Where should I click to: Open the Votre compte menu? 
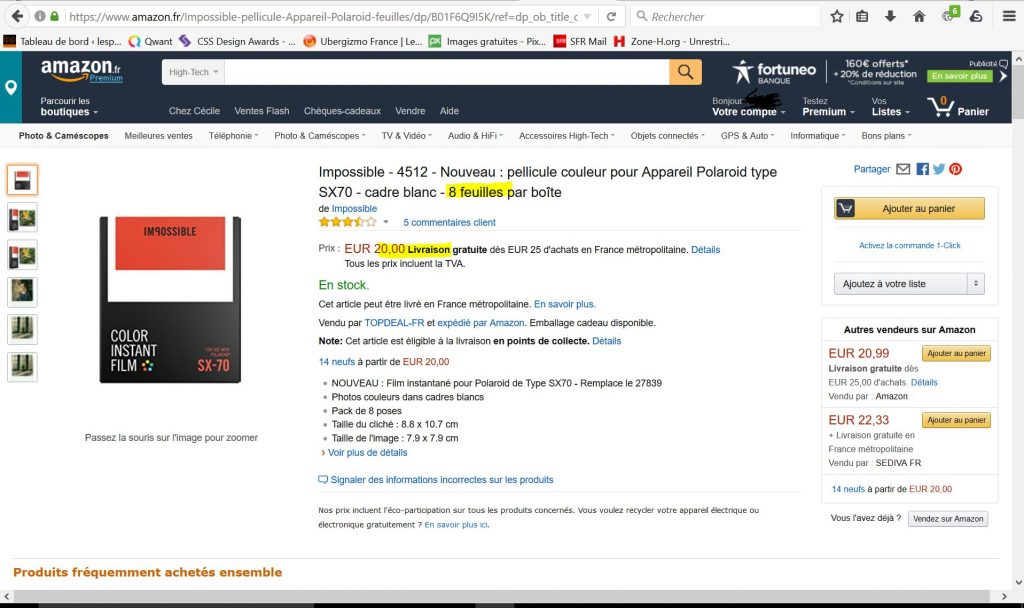(748, 106)
